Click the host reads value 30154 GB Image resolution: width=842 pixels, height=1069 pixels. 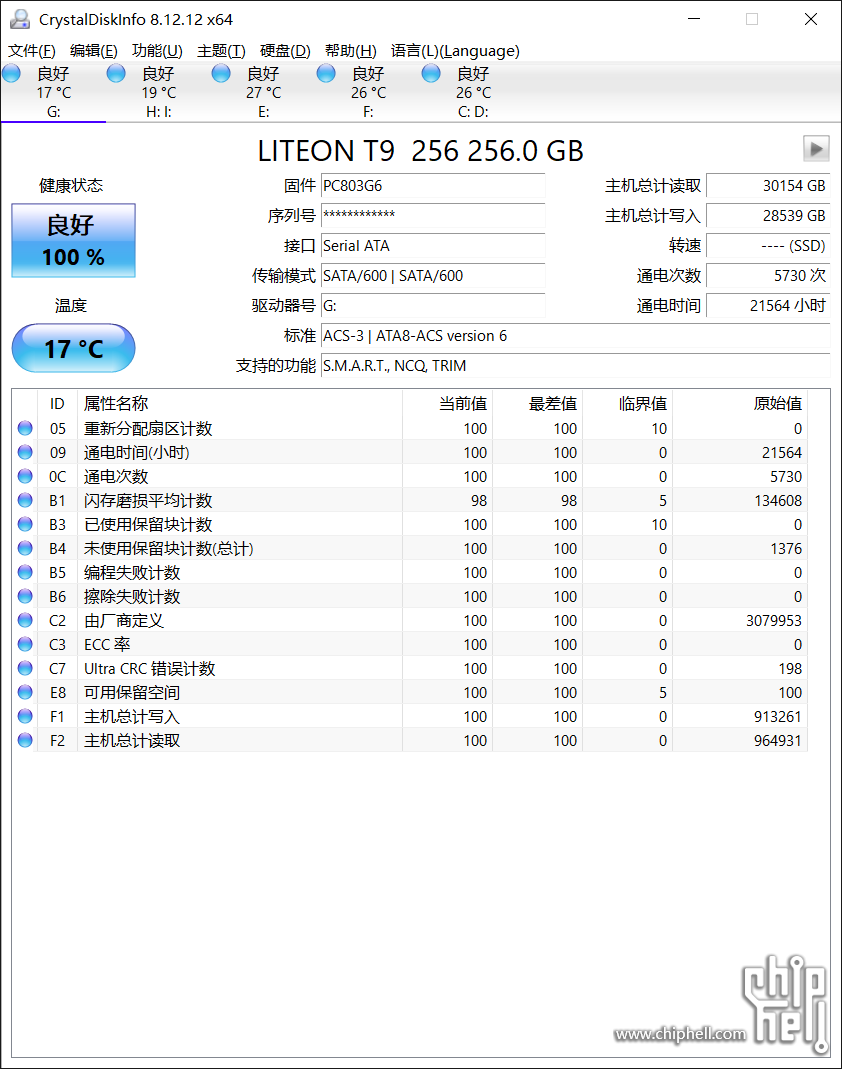[x=768, y=185]
